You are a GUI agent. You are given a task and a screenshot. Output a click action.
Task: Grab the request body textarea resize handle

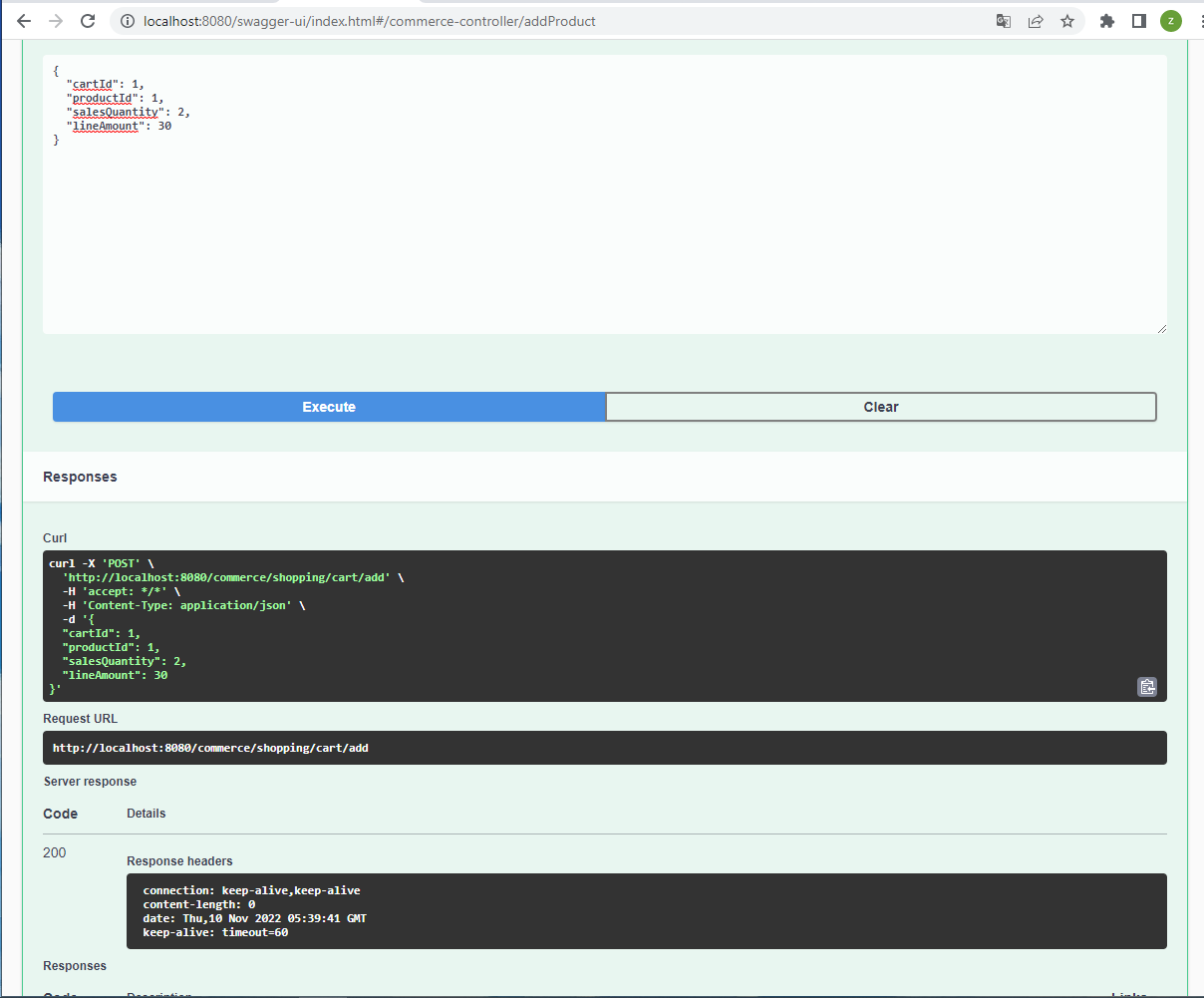pos(1161,328)
